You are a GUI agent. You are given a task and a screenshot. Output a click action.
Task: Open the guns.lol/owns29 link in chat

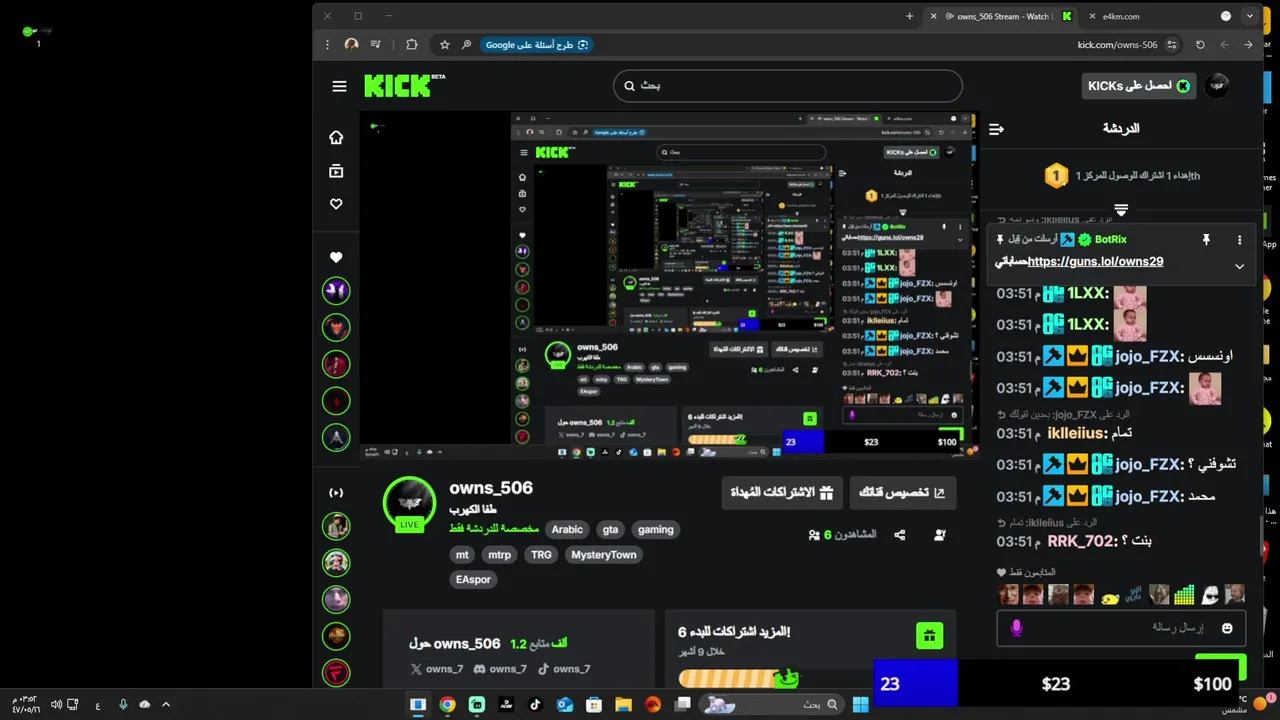click(1095, 262)
